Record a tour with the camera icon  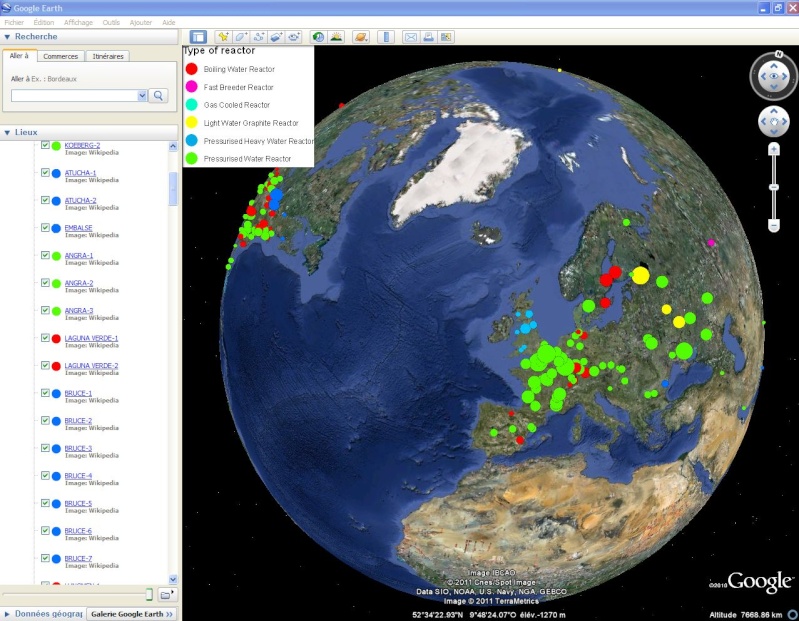[x=294, y=37]
